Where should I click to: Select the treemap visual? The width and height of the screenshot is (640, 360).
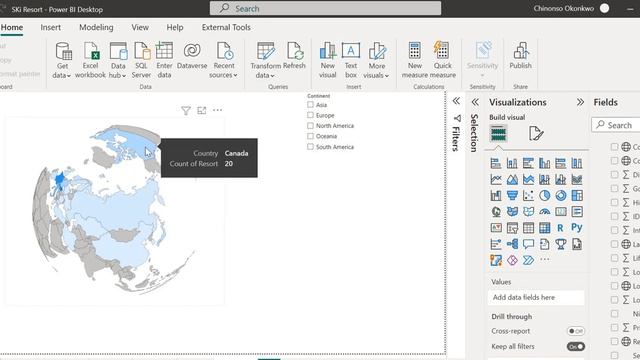pos(577,196)
